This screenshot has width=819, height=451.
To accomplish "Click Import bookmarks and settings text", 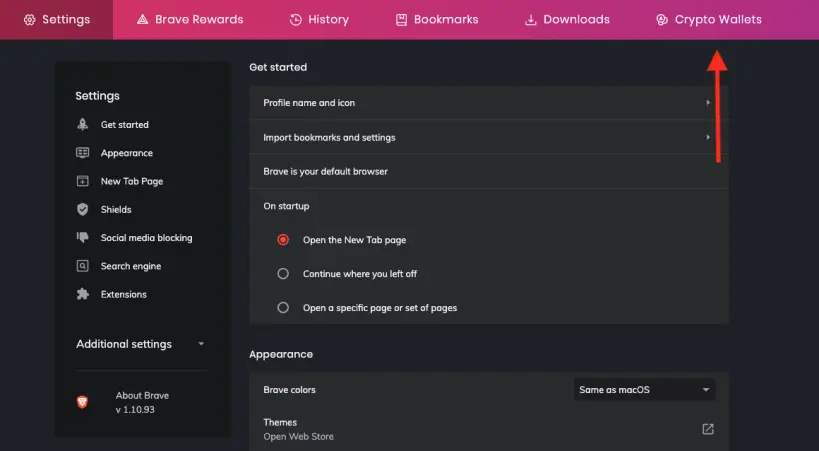I will click(x=329, y=137).
